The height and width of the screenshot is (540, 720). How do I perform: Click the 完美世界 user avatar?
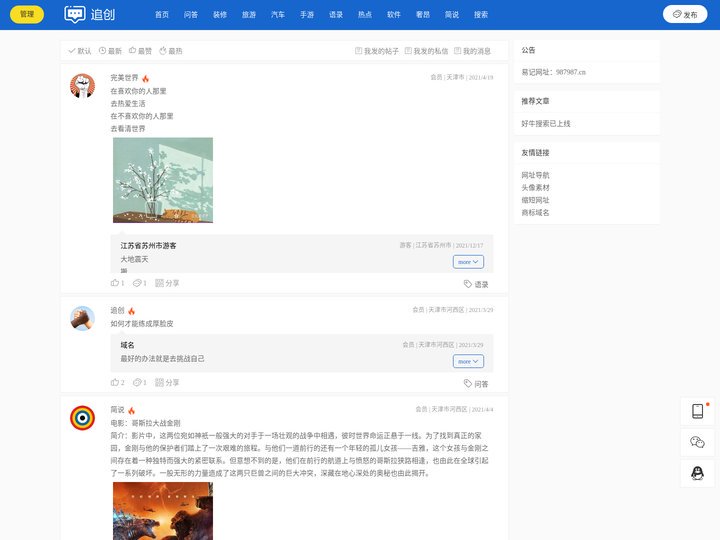coord(83,86)
